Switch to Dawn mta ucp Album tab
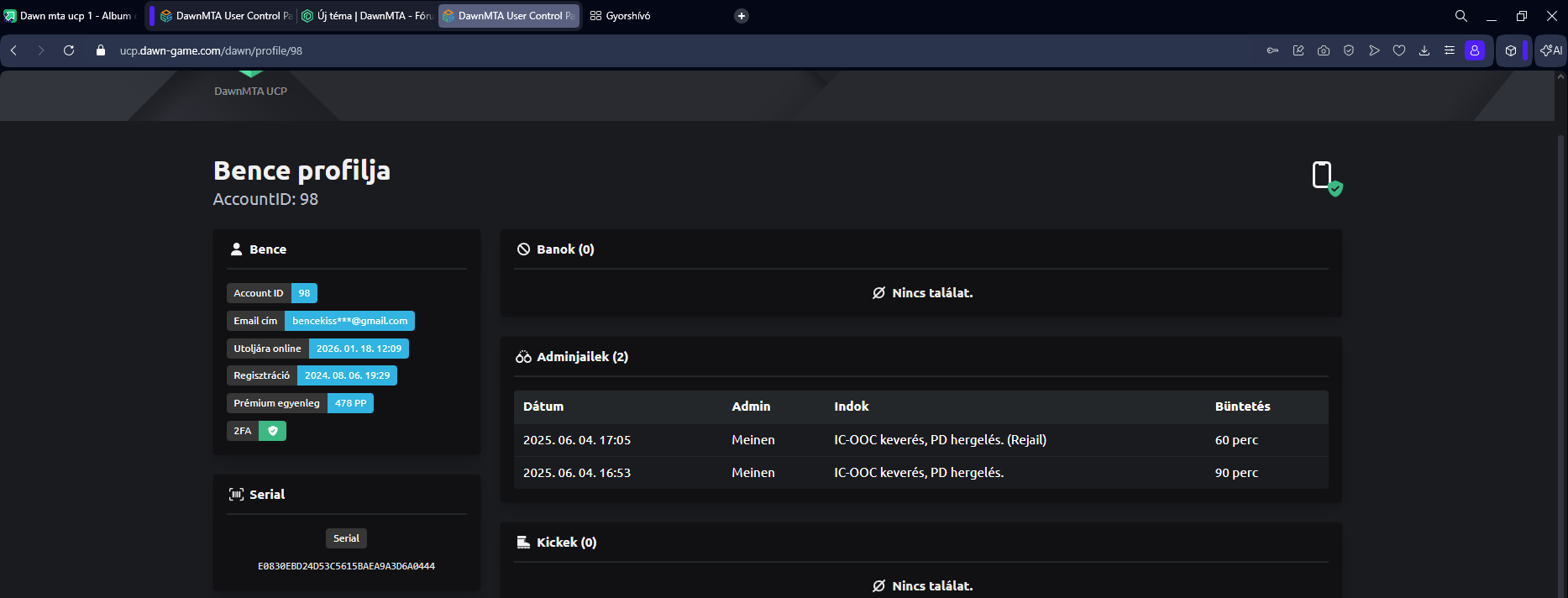Image resolution: width=1568 pixels, height=598 pixels. 71,16
